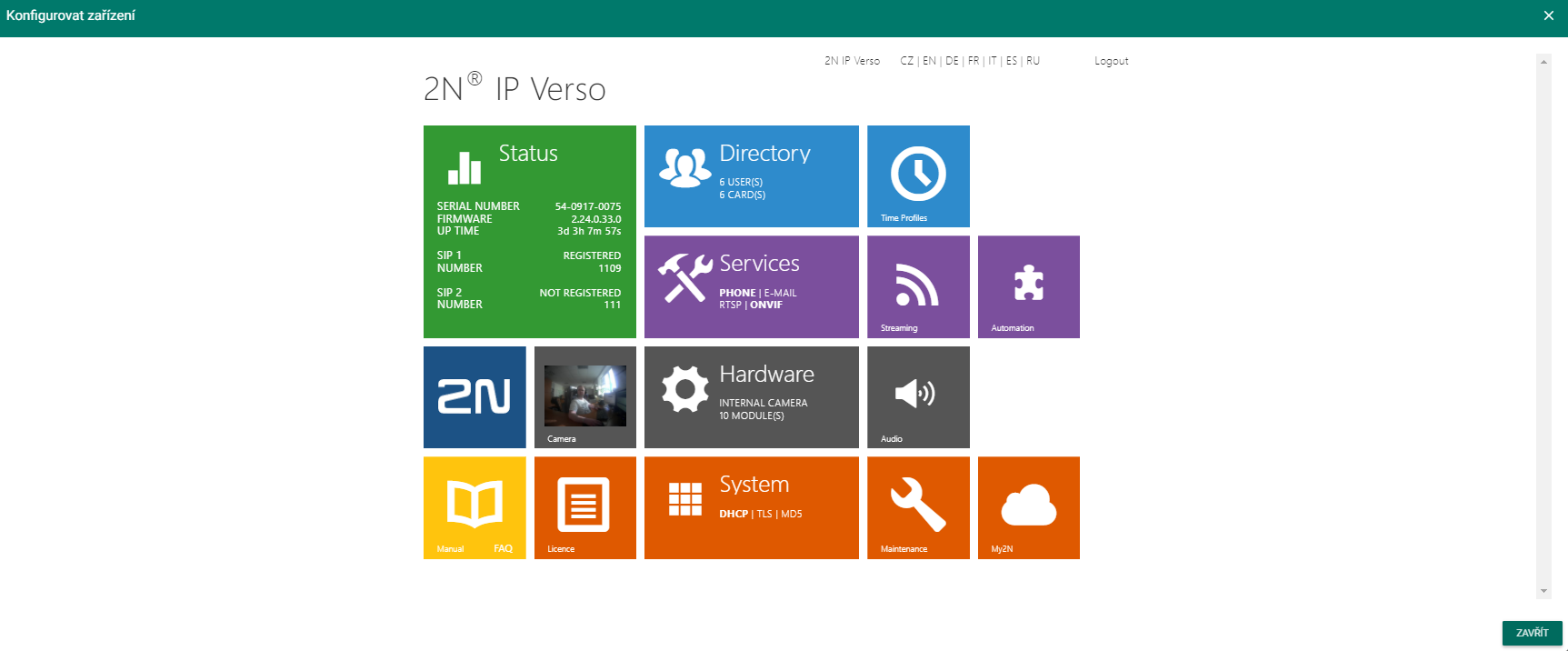The height and width of the screenshot is (651, 1568).
Task: Click the Logout link
Action: click(1111, 61)
